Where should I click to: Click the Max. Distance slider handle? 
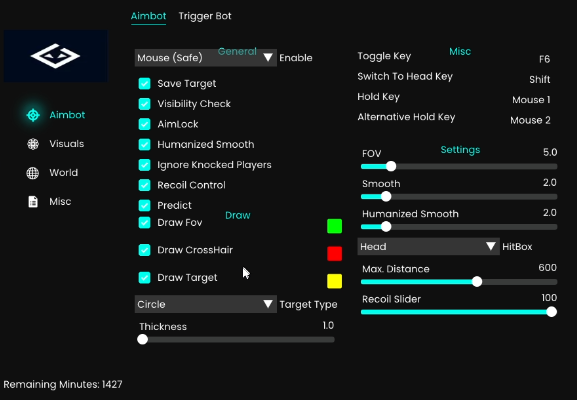pos(477,282)
